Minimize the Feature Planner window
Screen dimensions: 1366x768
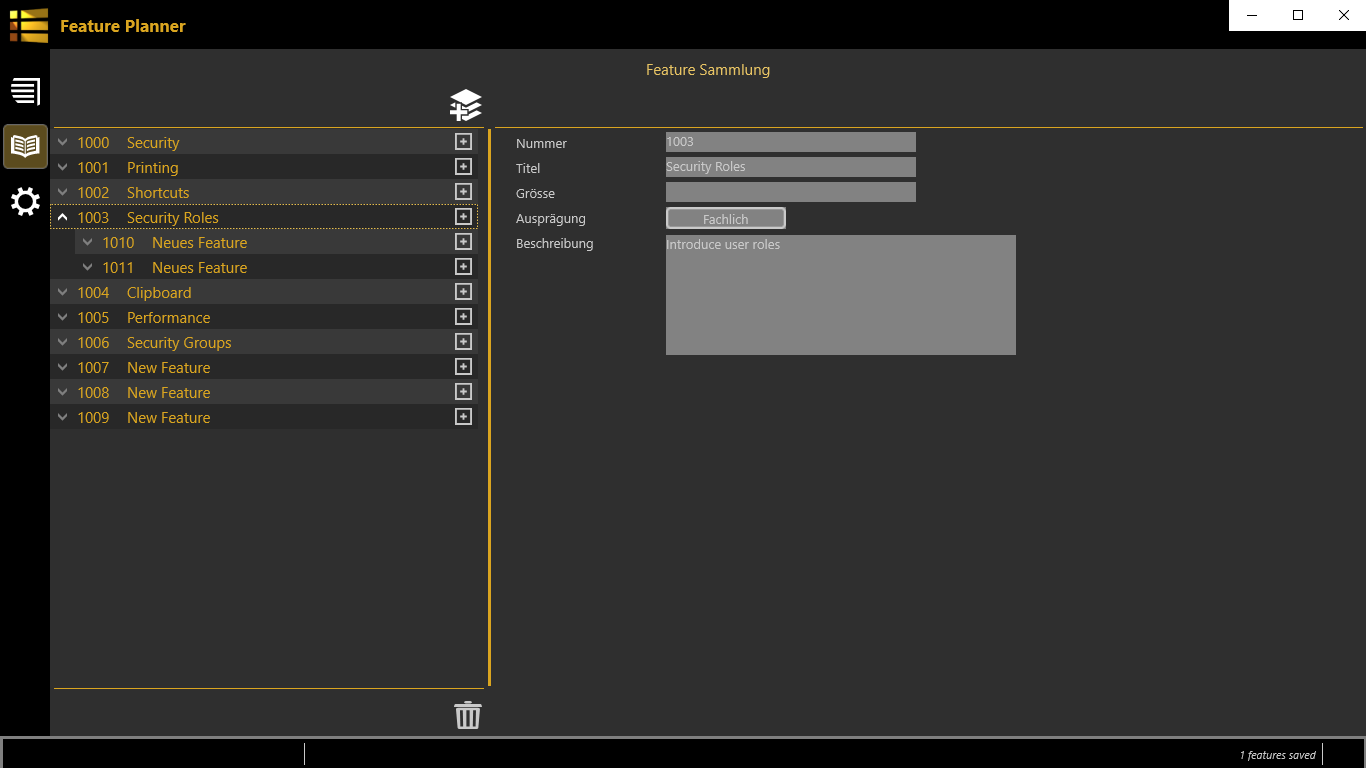[1252, 15]
